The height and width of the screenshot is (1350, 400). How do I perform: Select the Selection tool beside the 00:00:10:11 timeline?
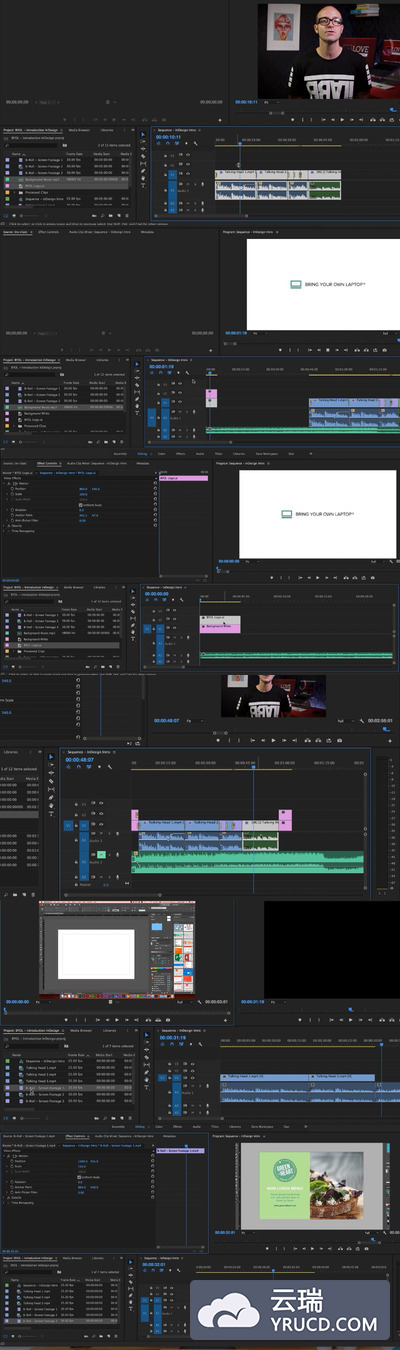pyautogui.click(x=143, y=134)
